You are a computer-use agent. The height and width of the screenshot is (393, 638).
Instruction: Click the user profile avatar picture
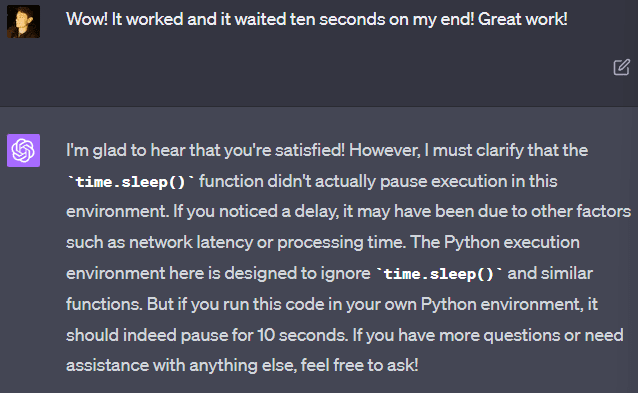click(x=23, y=21)
